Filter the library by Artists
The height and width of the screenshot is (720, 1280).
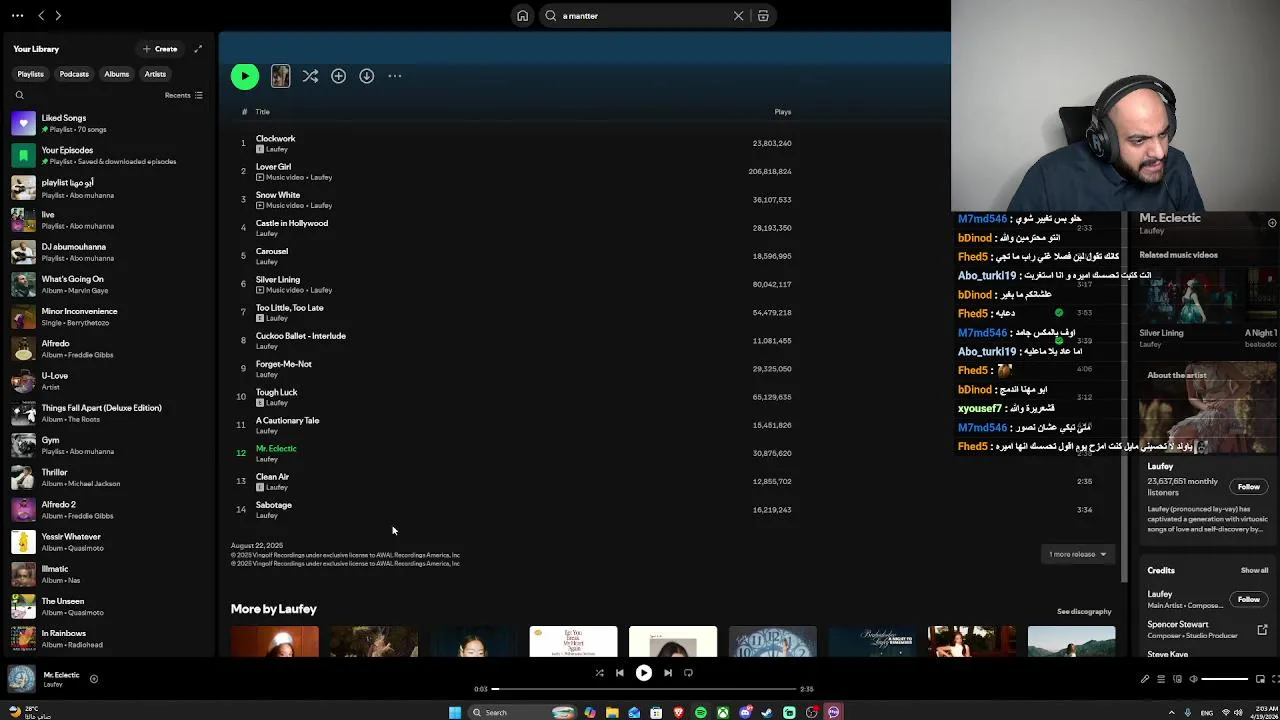click(155, 74)
